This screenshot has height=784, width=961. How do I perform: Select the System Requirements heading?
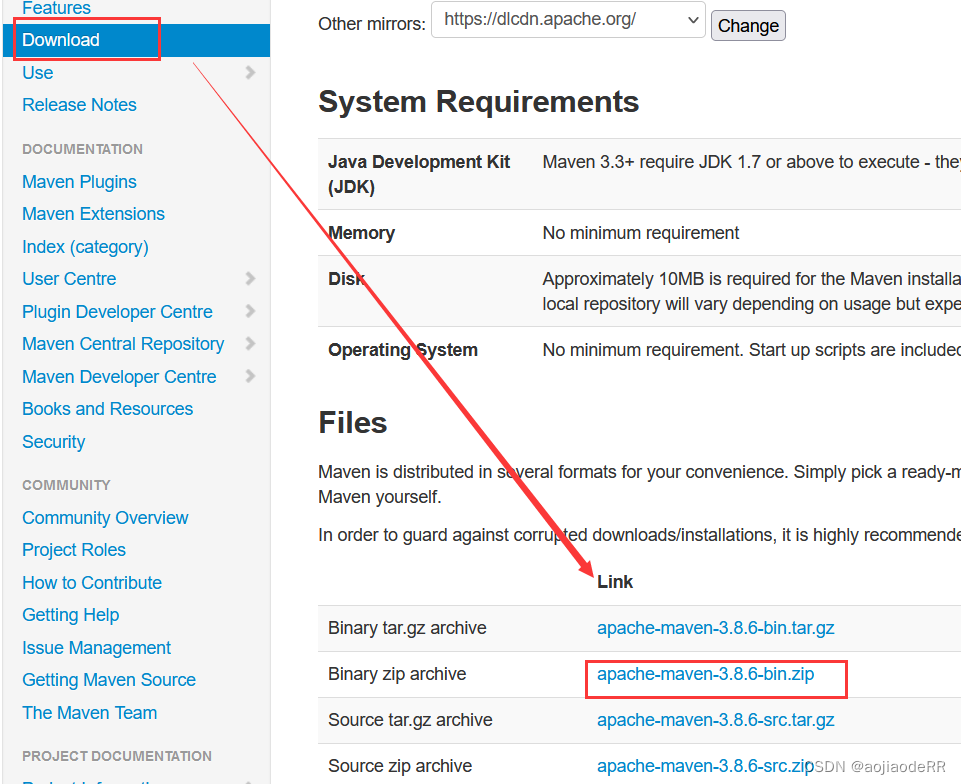[479, 102]
